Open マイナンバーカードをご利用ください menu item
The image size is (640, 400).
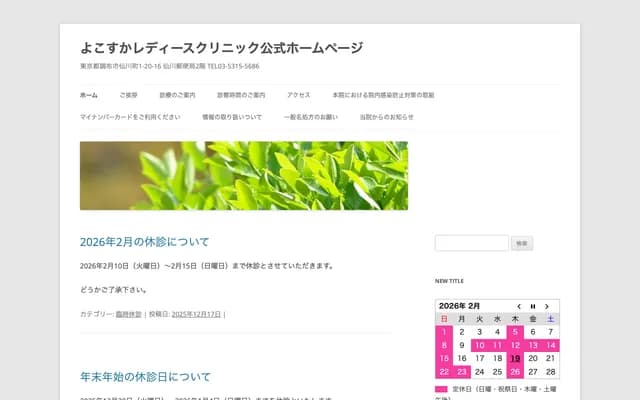pos(130,117)
